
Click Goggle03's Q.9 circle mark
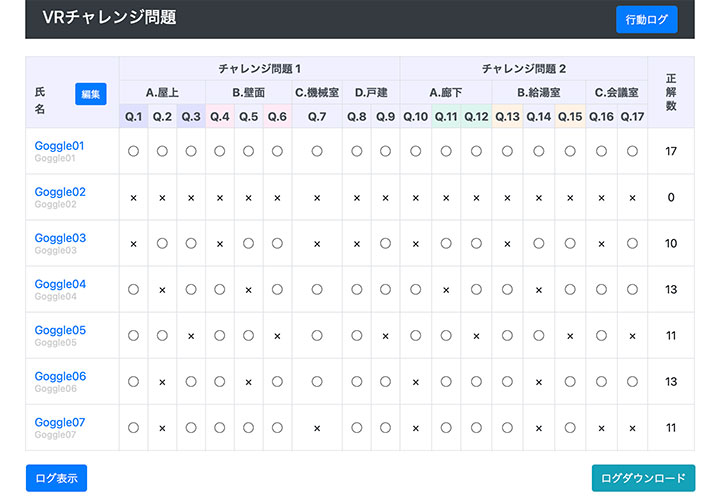click(386, 243)
